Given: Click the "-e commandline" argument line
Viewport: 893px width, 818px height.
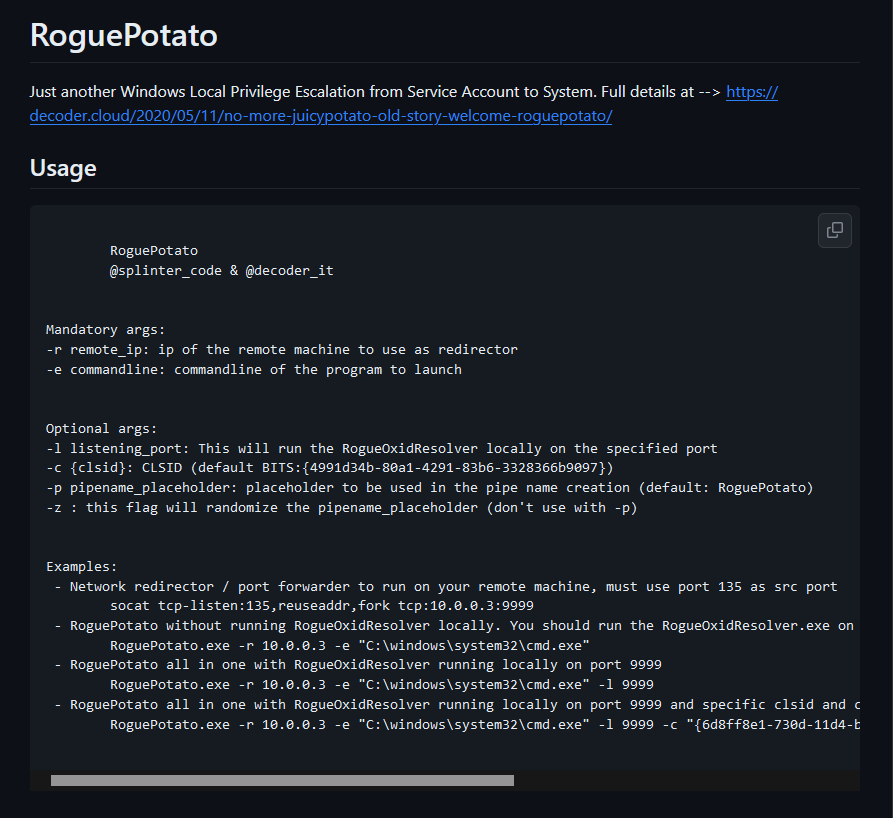Looking at the screenshot, I should click(x=254, y=370).
